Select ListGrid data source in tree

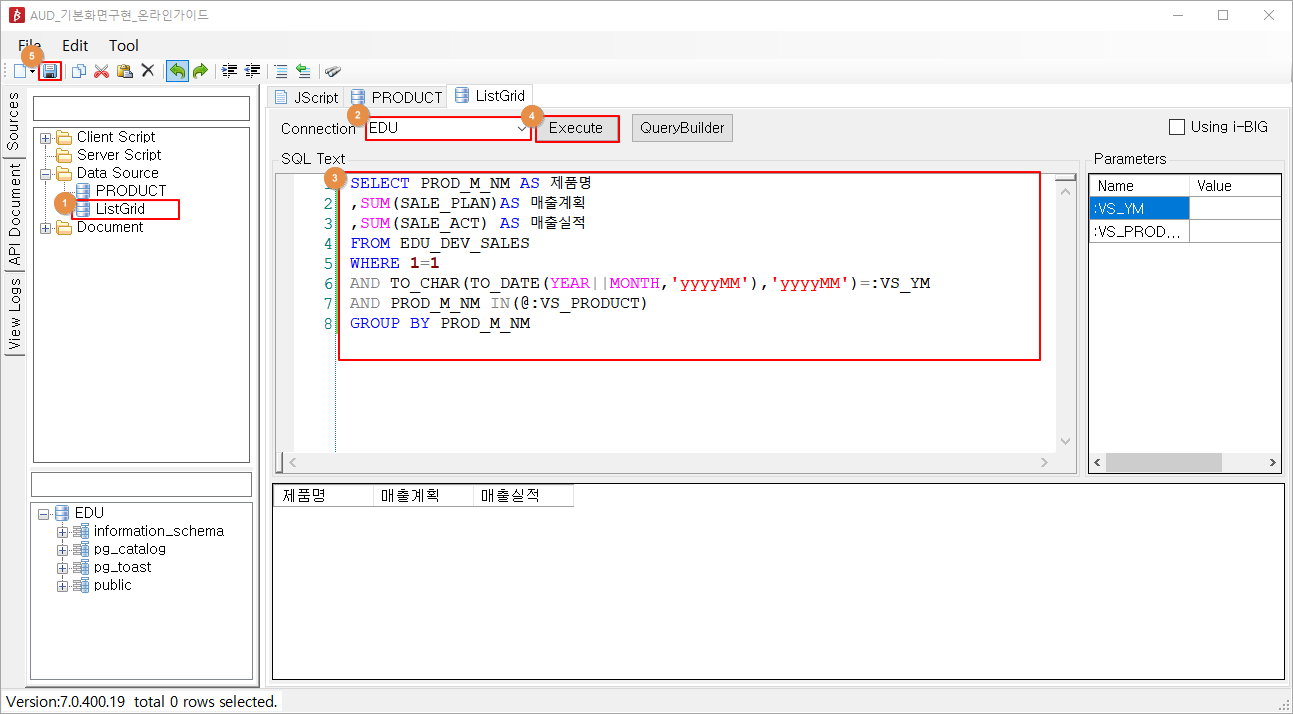coord(120,209)
